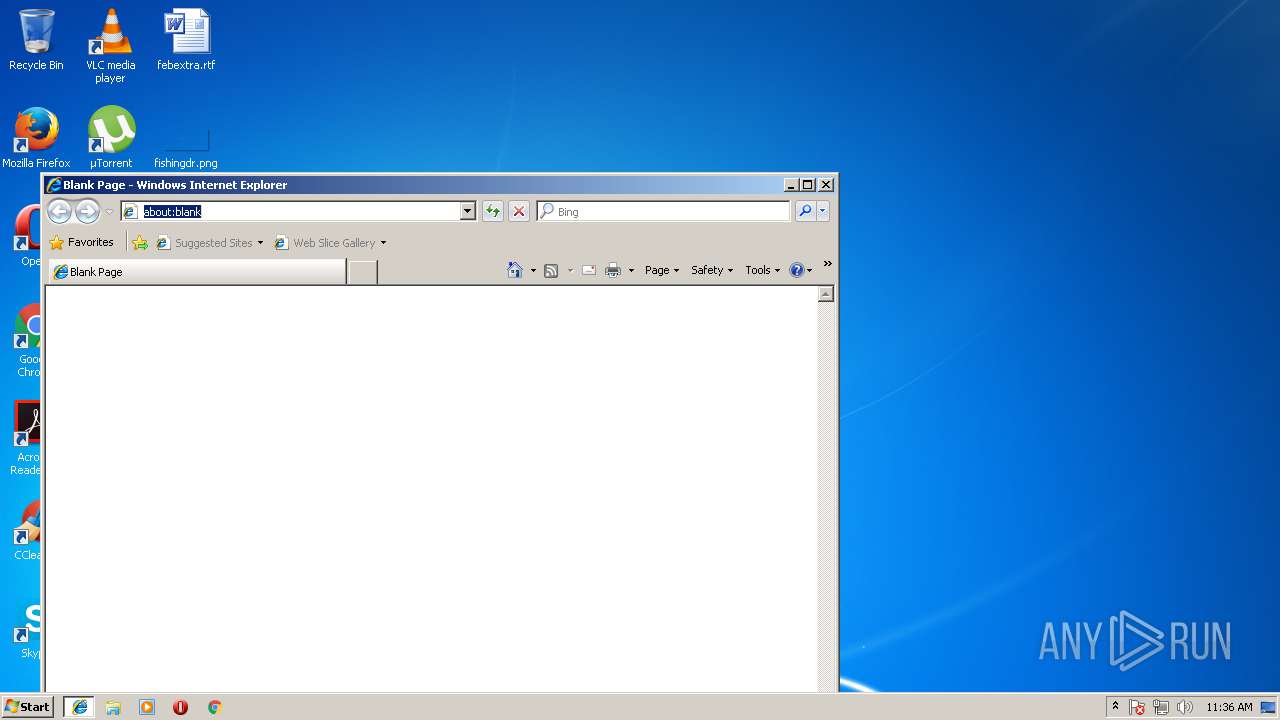Open a new tab
1280x720 pixels.
pos(362,272)
